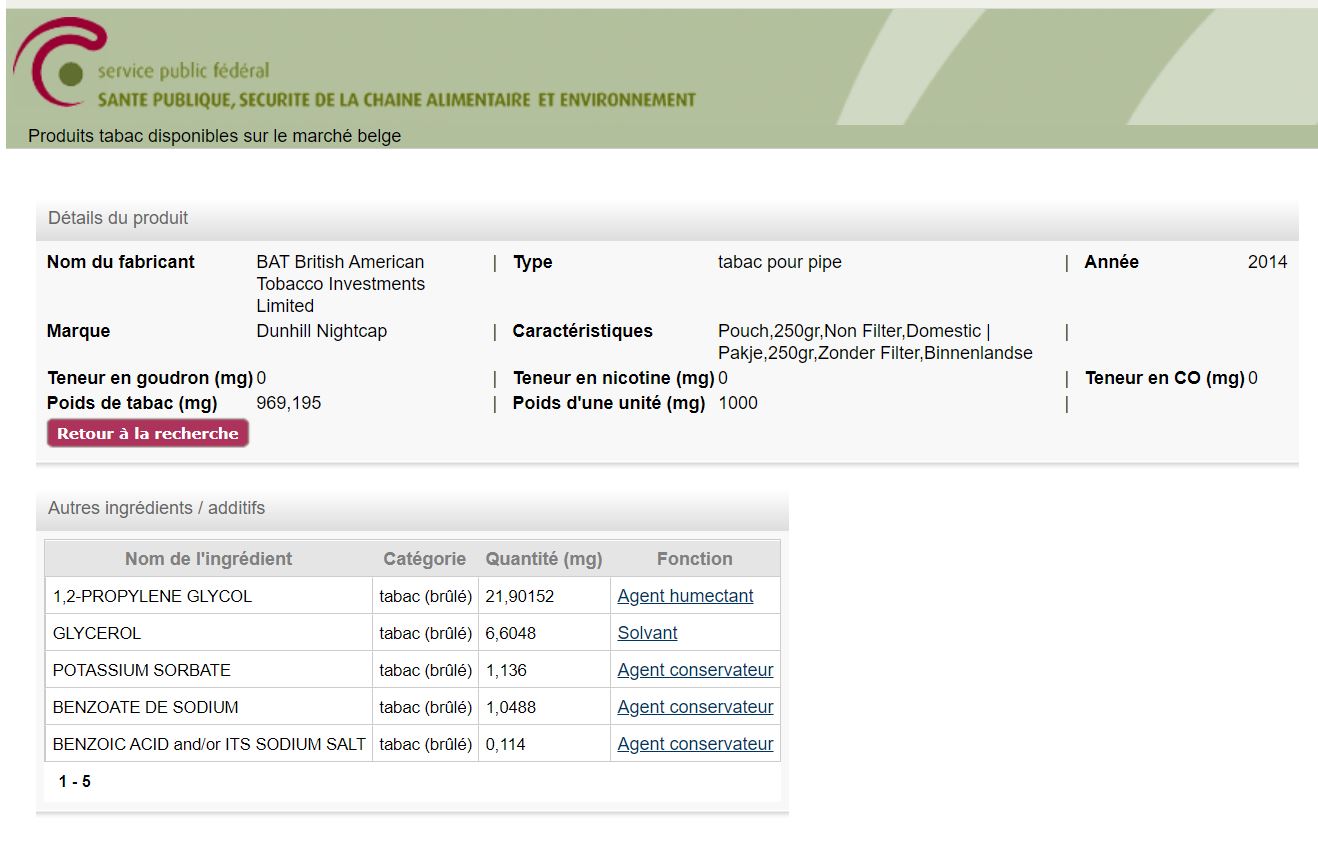Click Produits tabac disponibles sur le marché belge
The width and height of the screenshot is (1318, 858).
click(x=214, y=136)
